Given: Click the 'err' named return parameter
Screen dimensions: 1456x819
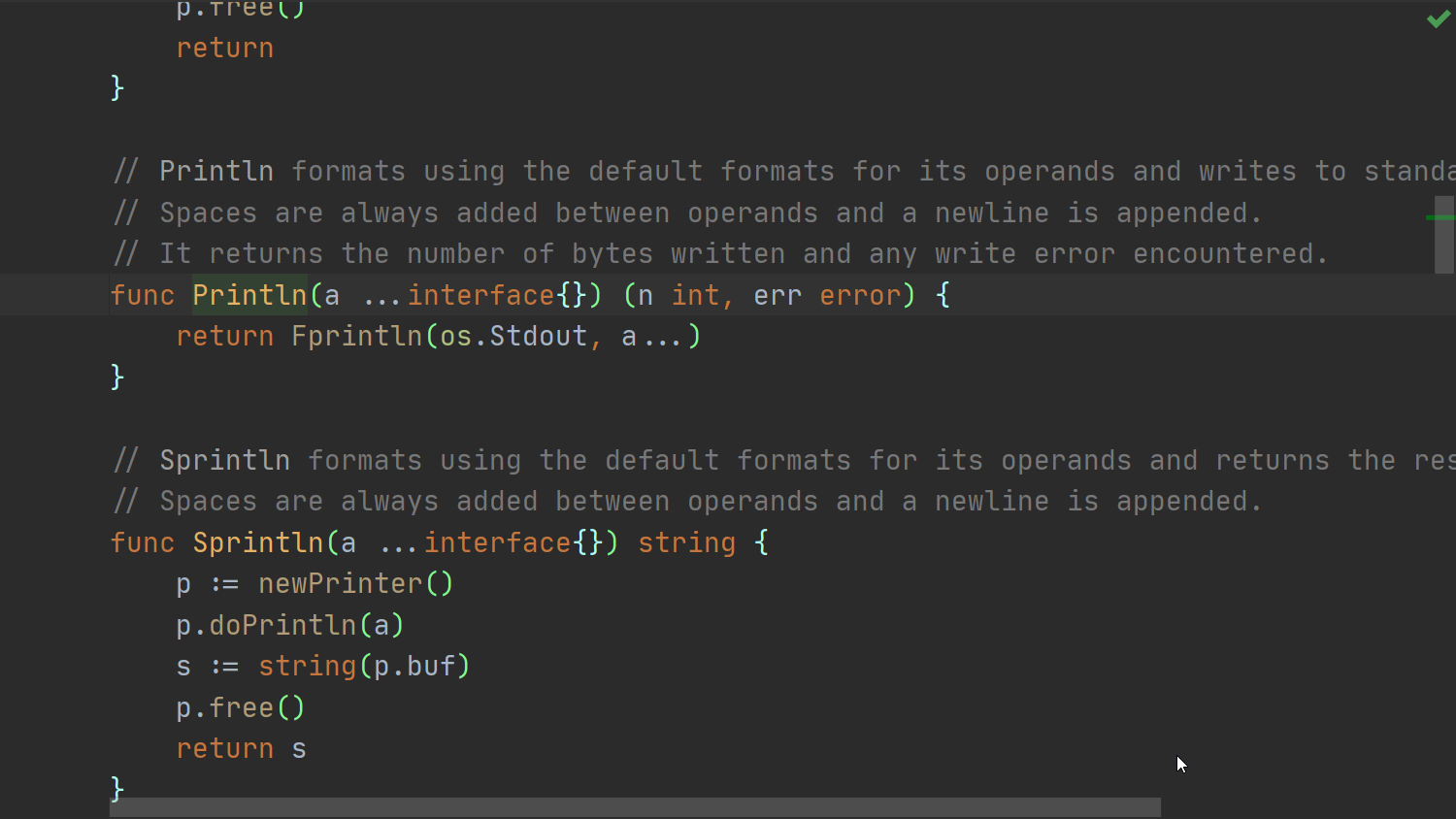Looking at the screenshot, I should [x=778, y=295].
